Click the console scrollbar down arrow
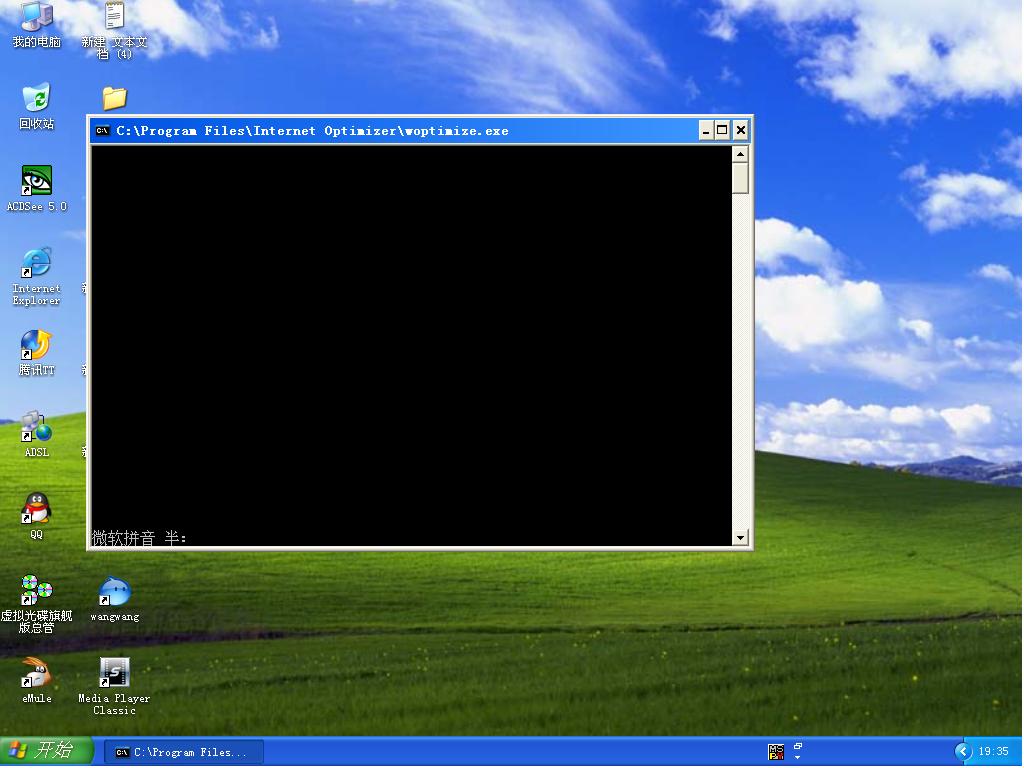This screenshot has width=1024, height=768. click(740, 537)
